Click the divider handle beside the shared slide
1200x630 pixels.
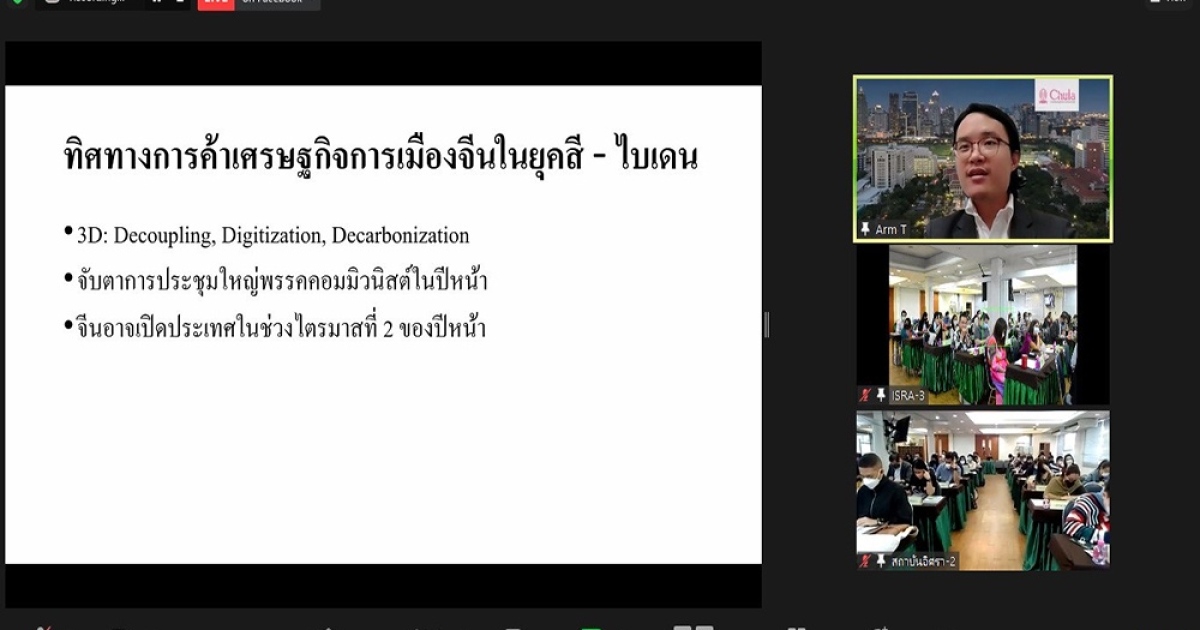(x=767, y=325)
